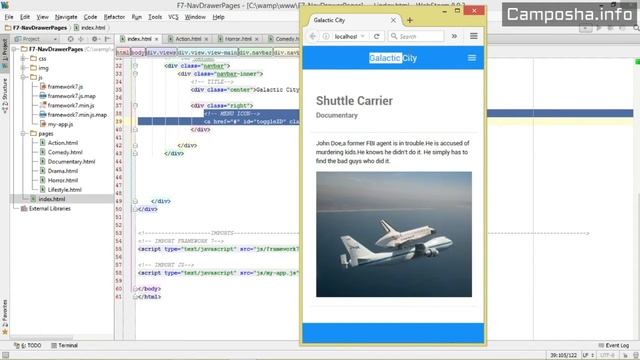The image size is (640, 360).
Task: Collapse the pages folder
Action: pos(24,133)
